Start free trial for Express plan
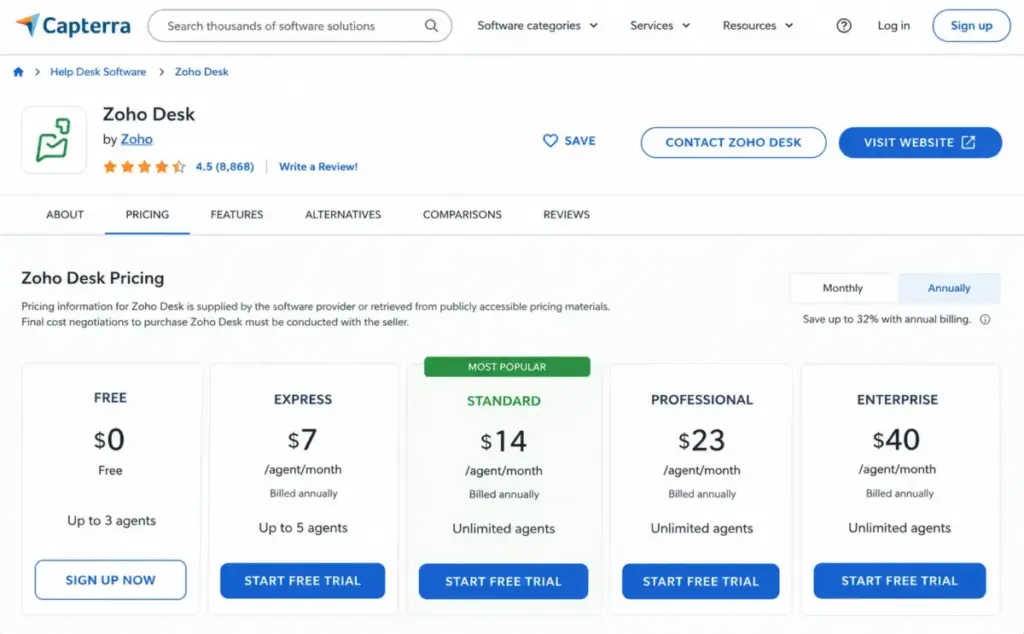This screenshot has height=634, width=1024. 302,580
